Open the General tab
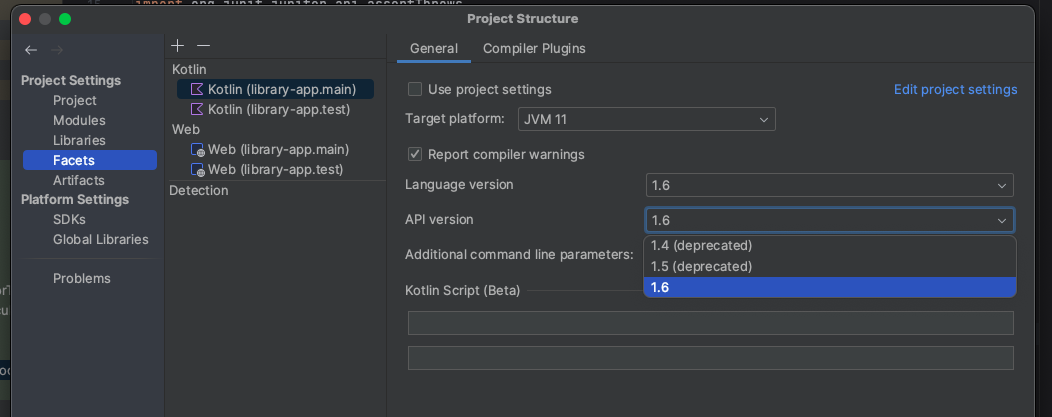The height and width of the screenshot is (417, 1052). pos(434,48)
